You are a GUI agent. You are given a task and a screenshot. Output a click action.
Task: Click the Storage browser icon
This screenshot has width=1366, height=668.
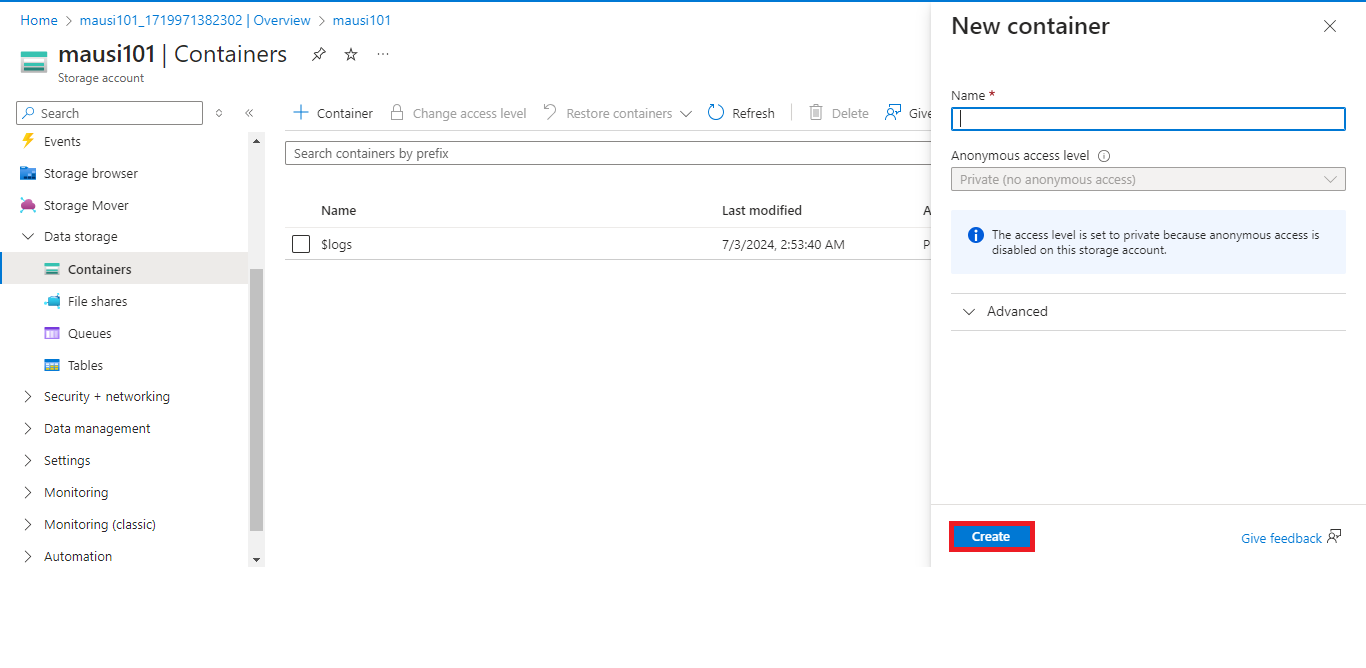point(28,173)
